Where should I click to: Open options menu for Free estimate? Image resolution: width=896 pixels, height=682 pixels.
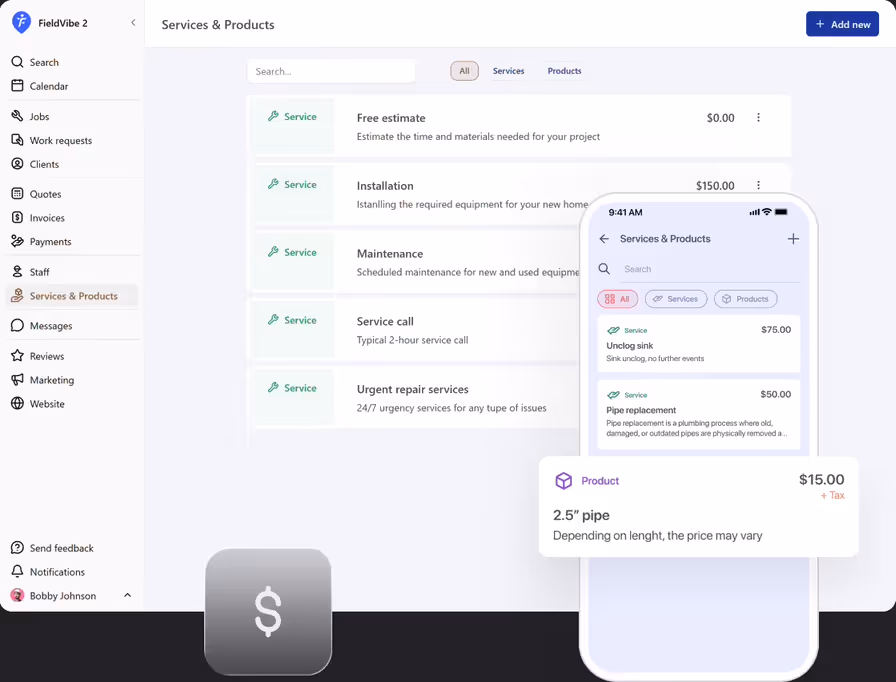[x=758, y=118]
